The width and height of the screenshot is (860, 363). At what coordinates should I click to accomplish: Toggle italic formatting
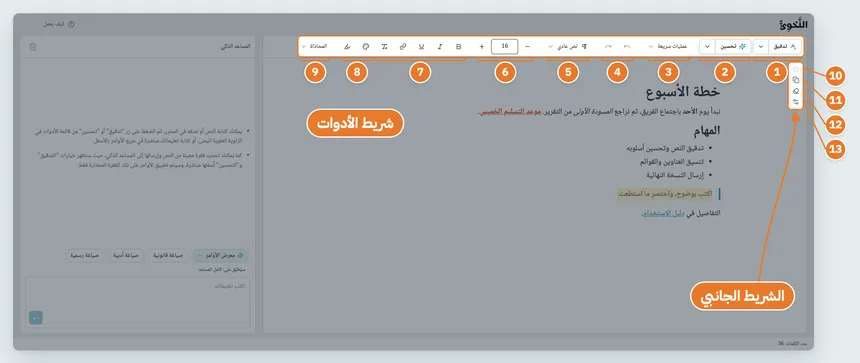(x=440, y=47)
